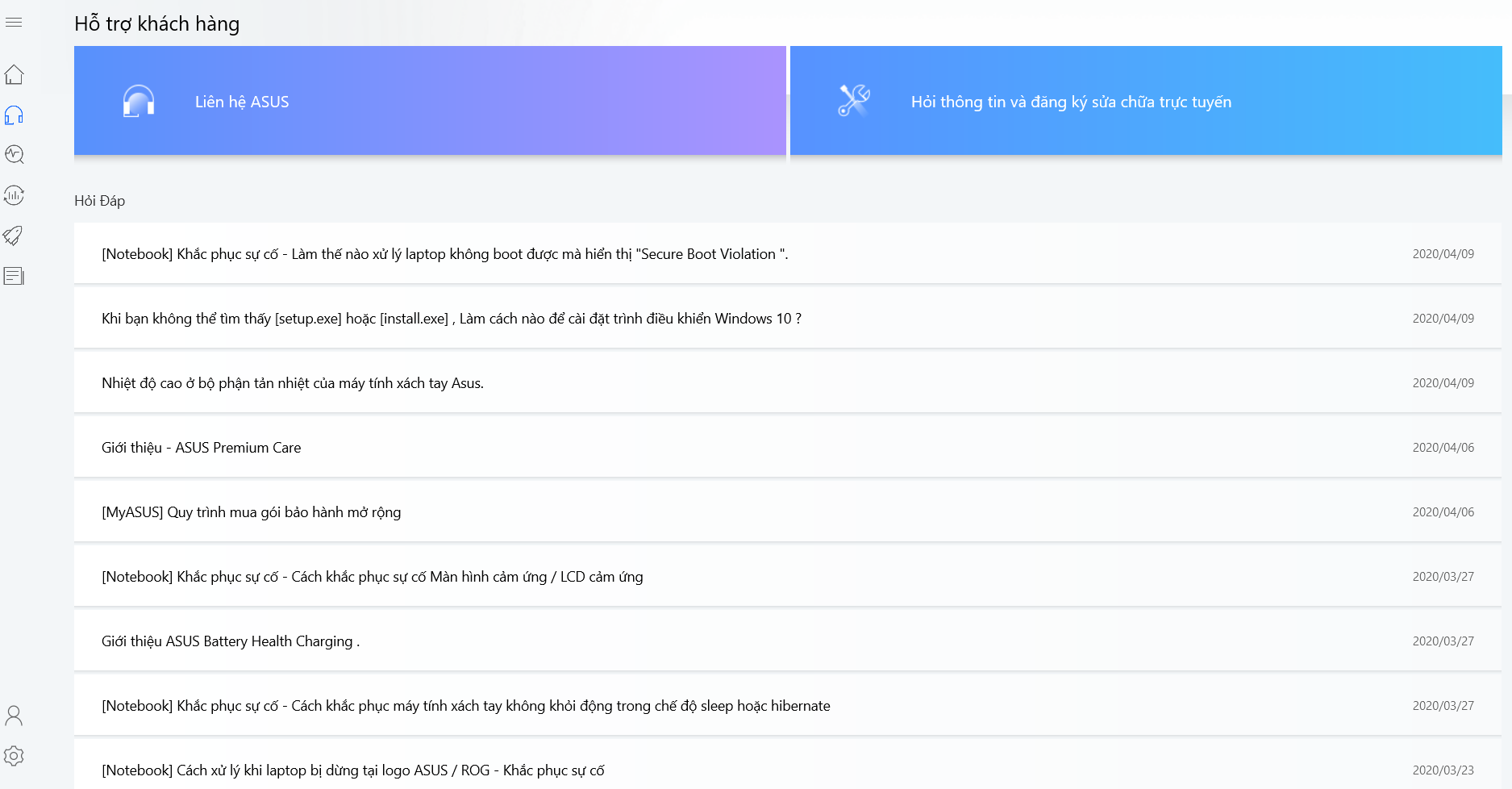
Task: Open Giới thiệu - ASUS Premium Care
Action: [x=788, y=447]
